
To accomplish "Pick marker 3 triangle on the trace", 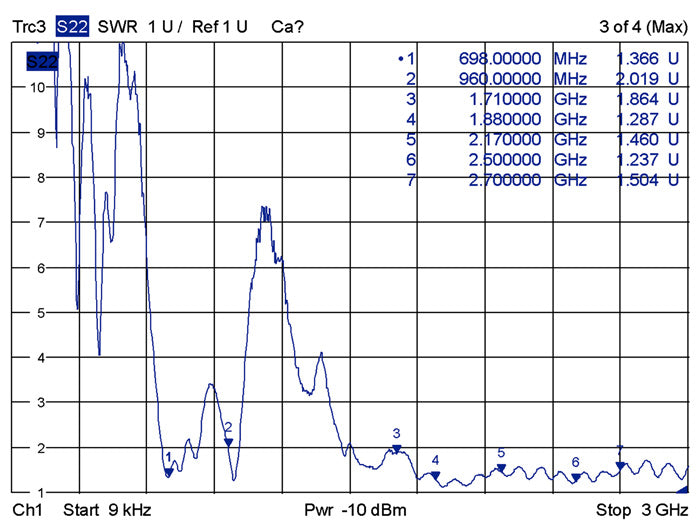I will pos(396,449).
